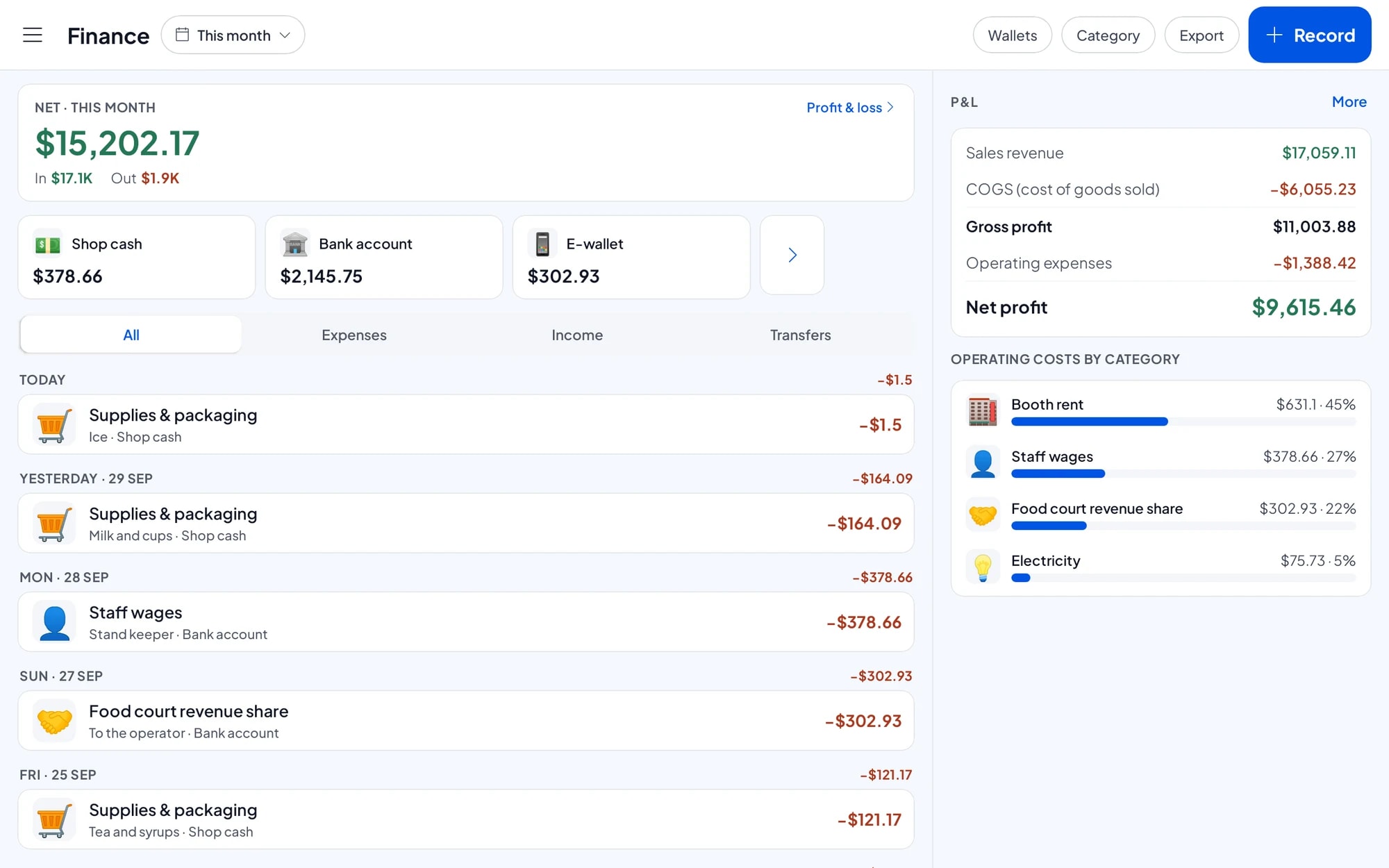Click the Export button
Screen dimensions: 1389x868
coord(1201,35)
